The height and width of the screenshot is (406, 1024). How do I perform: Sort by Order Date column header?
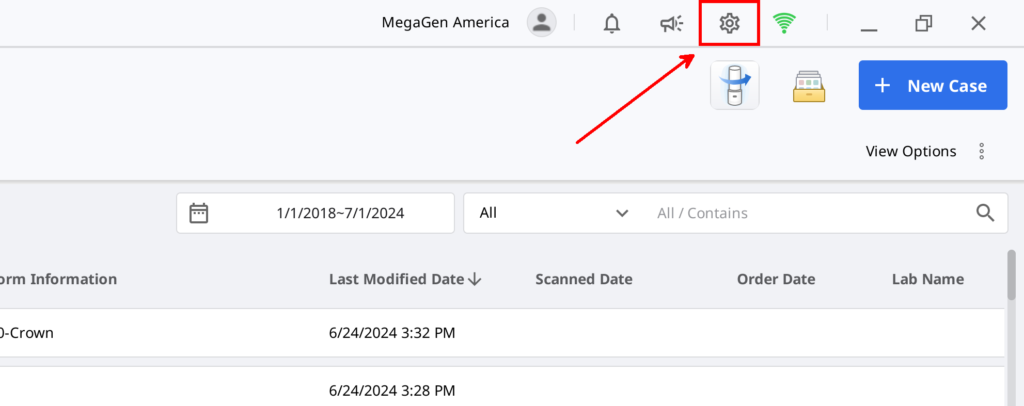pyautogui.click(x=776, y=279)
